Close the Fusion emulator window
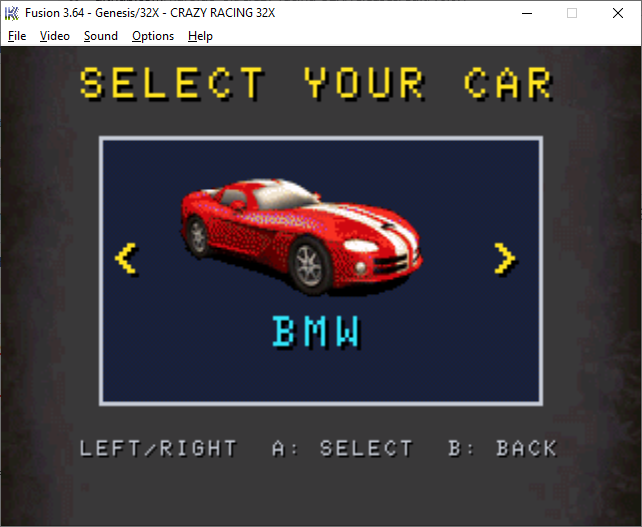Image resolution: width=642 pixels, height=527 pixels. pyautogui.click(x=618, y=13)
